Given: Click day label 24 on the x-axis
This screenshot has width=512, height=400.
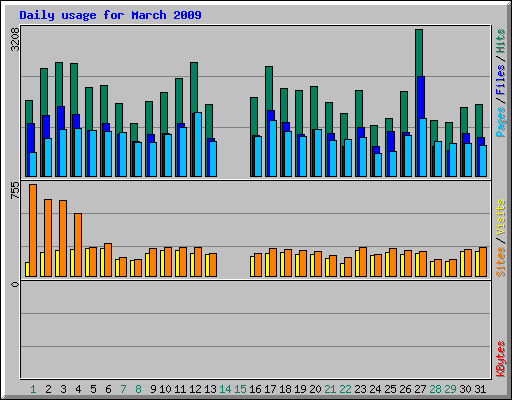Looking at the screenshot, I should 375,389.
